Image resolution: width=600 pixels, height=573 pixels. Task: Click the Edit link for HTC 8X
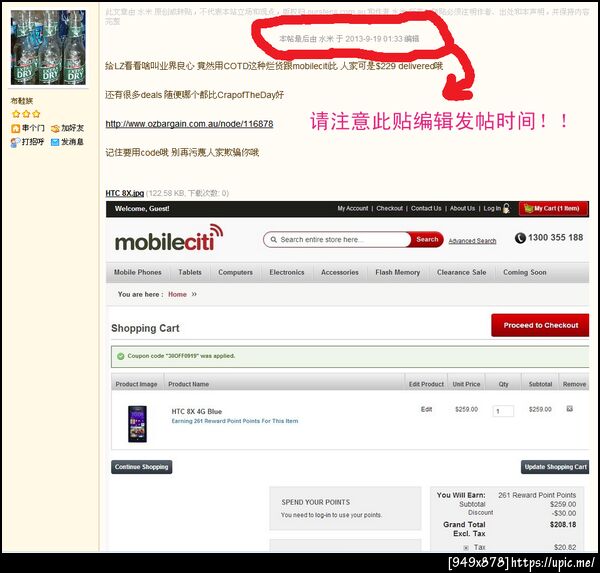tap(426, 410)
